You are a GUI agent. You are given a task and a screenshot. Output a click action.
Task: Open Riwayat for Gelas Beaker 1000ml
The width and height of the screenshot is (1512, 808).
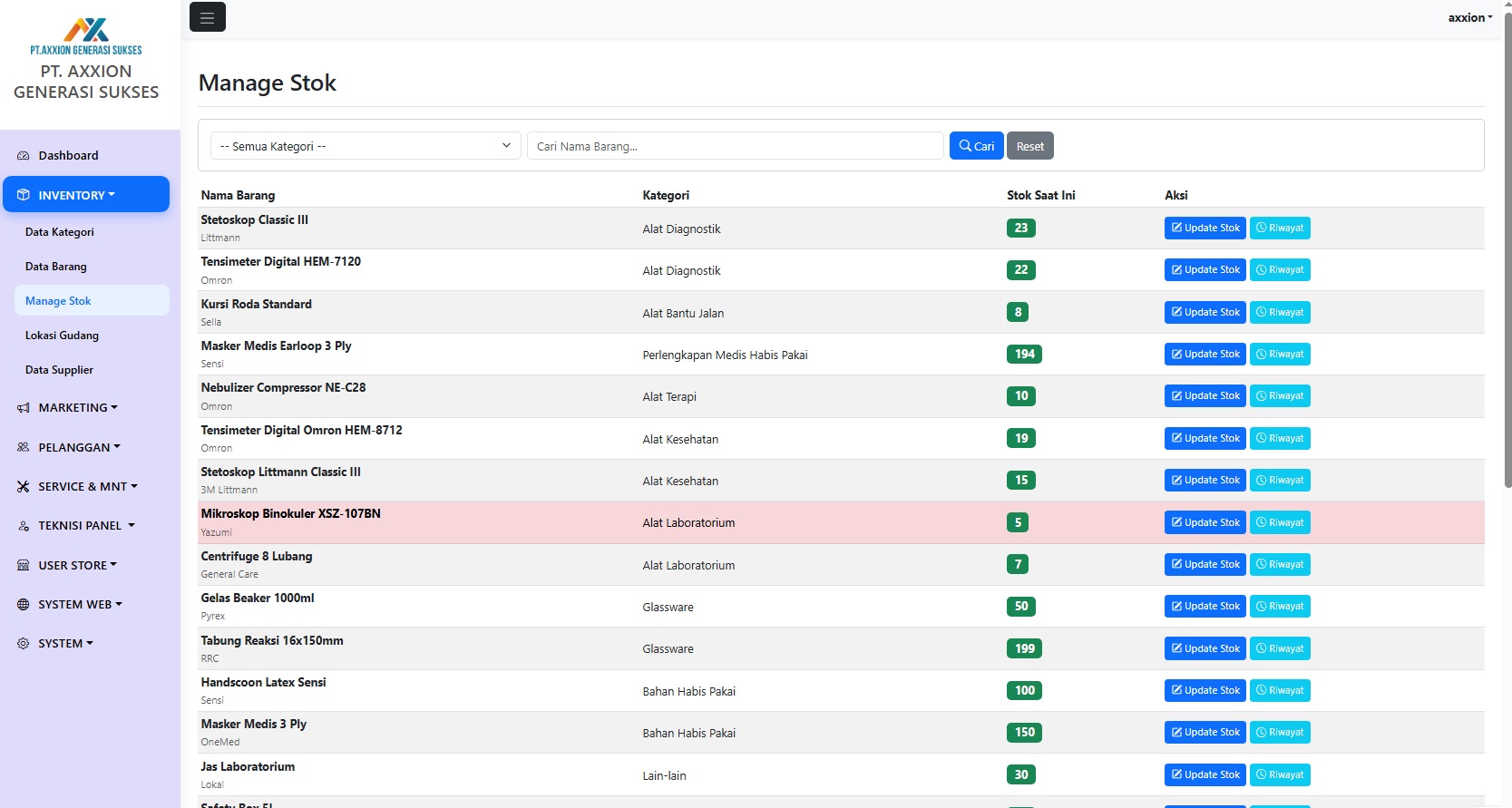click(x=1280, y=607)
